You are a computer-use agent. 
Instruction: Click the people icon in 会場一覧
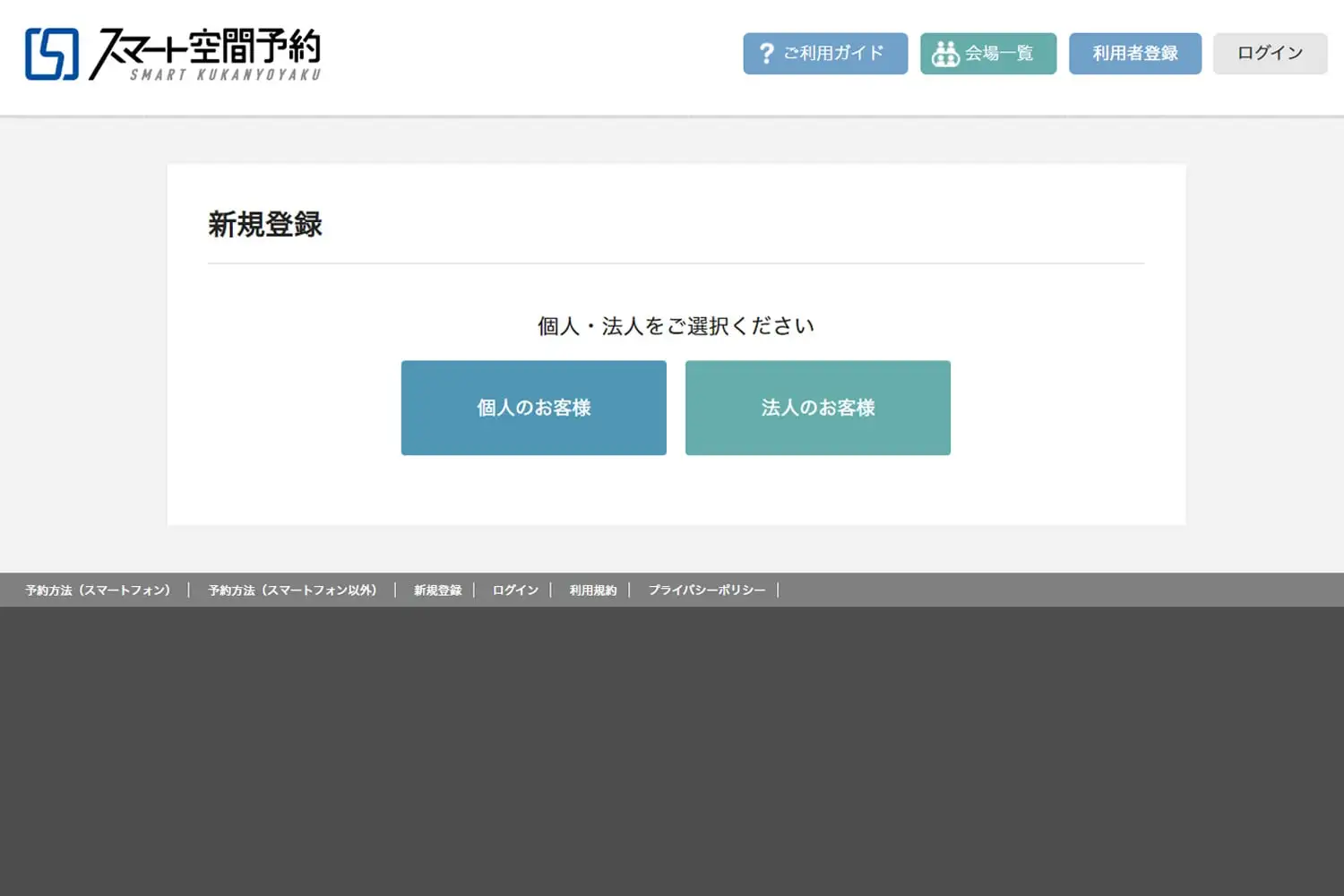(945, 54)
